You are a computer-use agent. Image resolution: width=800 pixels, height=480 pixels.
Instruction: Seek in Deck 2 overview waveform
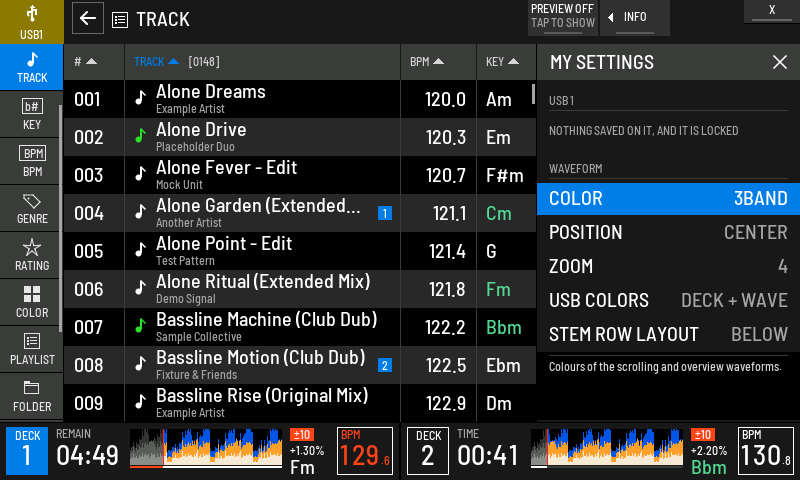607,448
